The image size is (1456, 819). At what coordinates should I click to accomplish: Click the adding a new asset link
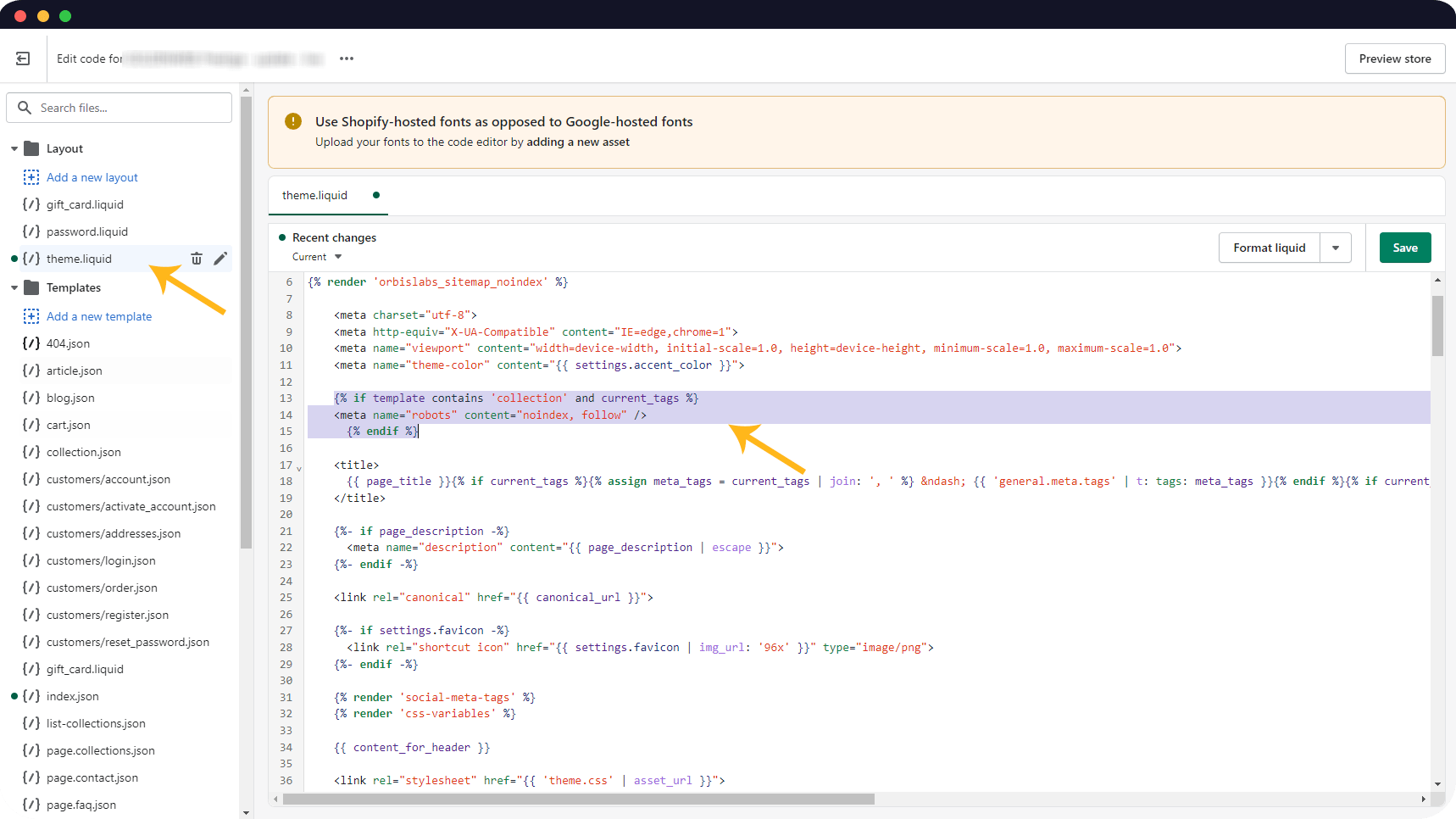coord(578,142)
